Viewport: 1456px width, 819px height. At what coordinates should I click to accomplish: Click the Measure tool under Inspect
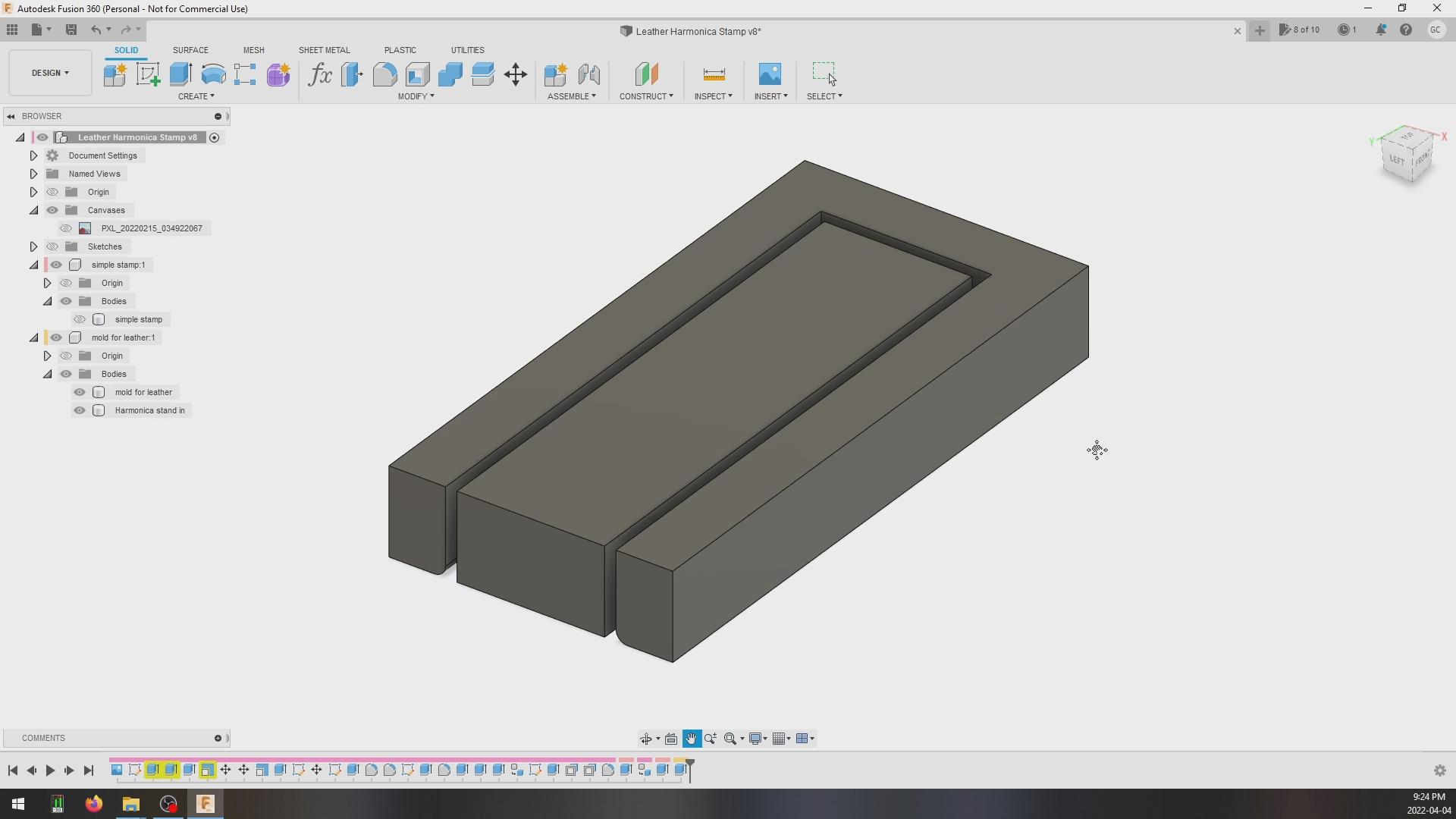point(714,74)
